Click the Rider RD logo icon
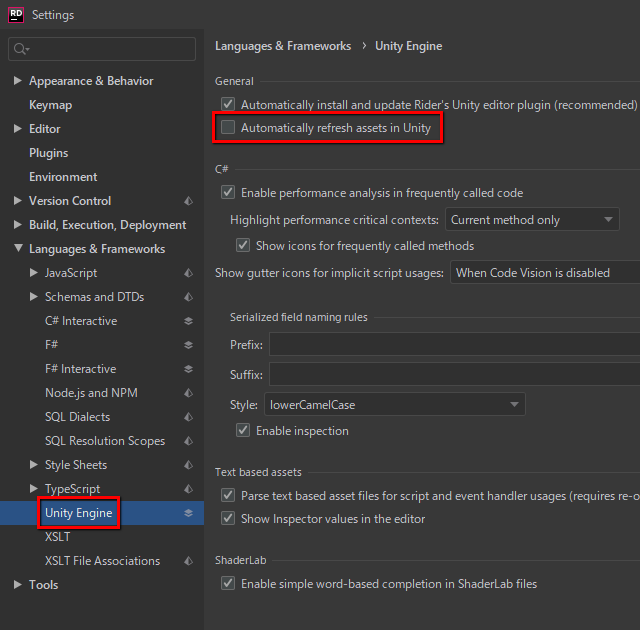 point(16,15)
